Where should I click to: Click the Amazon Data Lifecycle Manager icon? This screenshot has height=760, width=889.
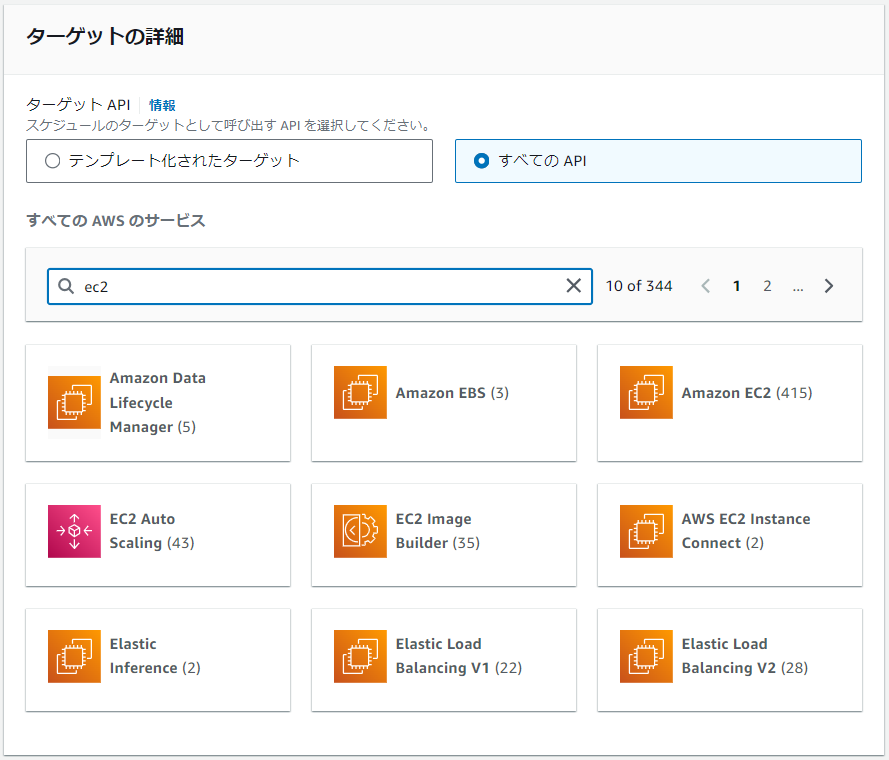click(x=74, y=403)
